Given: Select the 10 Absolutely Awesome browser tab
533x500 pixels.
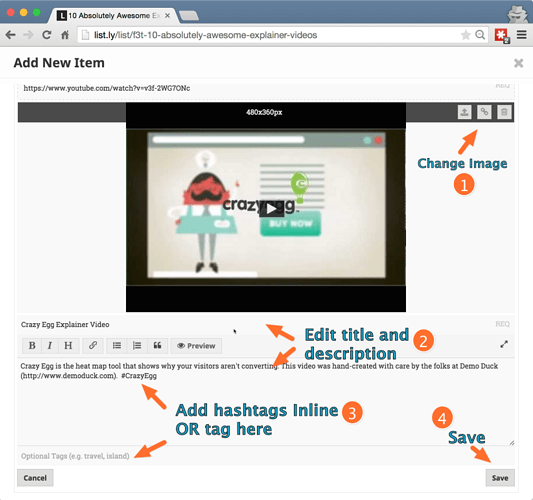Looking at the screenshot, I should [114, 16].
